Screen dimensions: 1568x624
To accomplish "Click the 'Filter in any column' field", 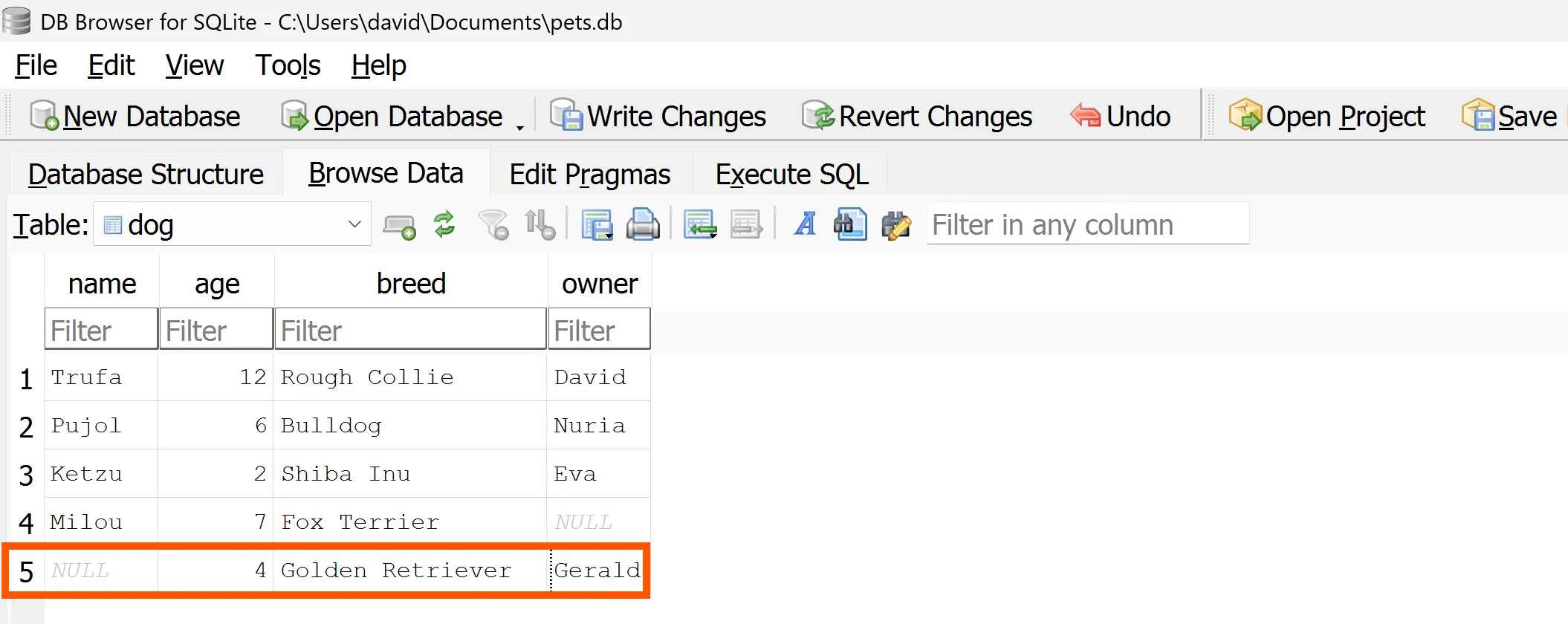I will (x=1087, y=224).
